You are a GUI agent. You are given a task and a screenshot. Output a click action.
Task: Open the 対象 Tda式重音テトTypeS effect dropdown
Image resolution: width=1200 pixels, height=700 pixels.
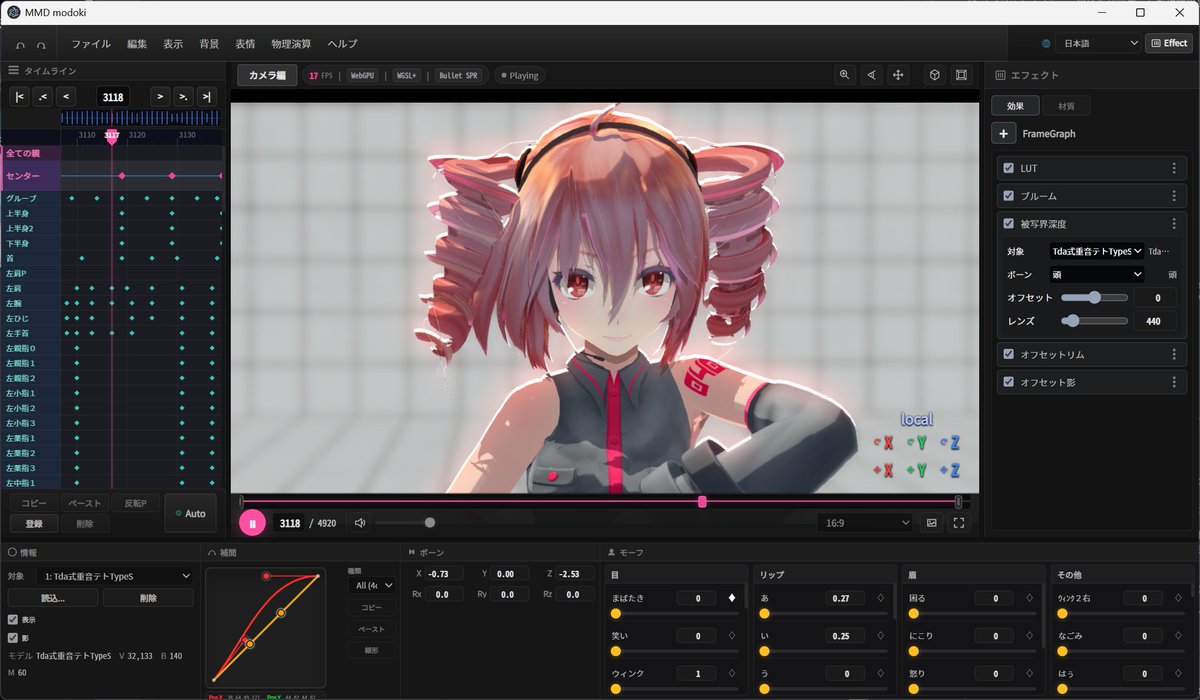coord(1097,252)
